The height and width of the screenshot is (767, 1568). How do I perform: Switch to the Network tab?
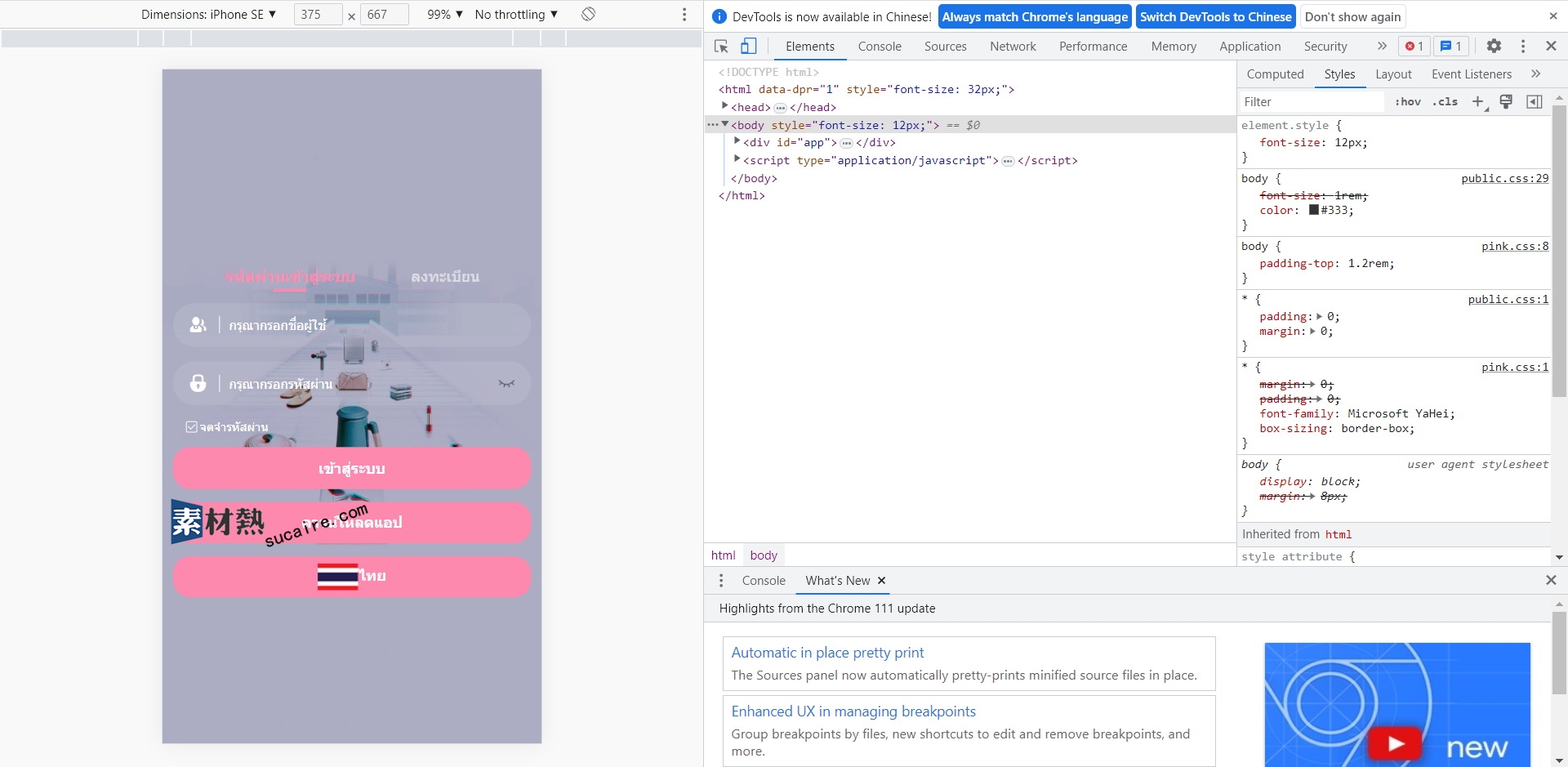pos(1013,47)
